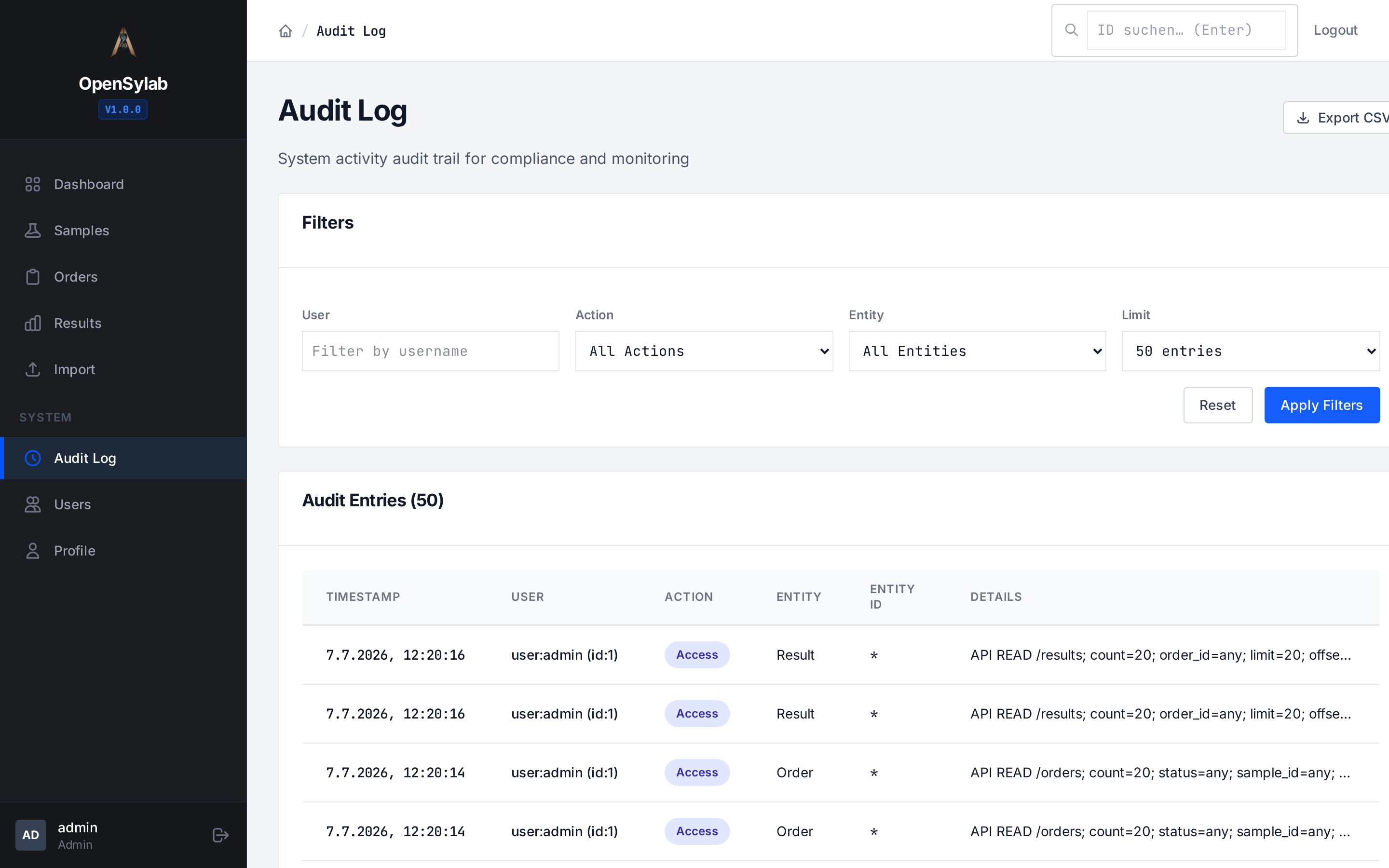Click the OpenSylab logo icon

tap(123, 42)
